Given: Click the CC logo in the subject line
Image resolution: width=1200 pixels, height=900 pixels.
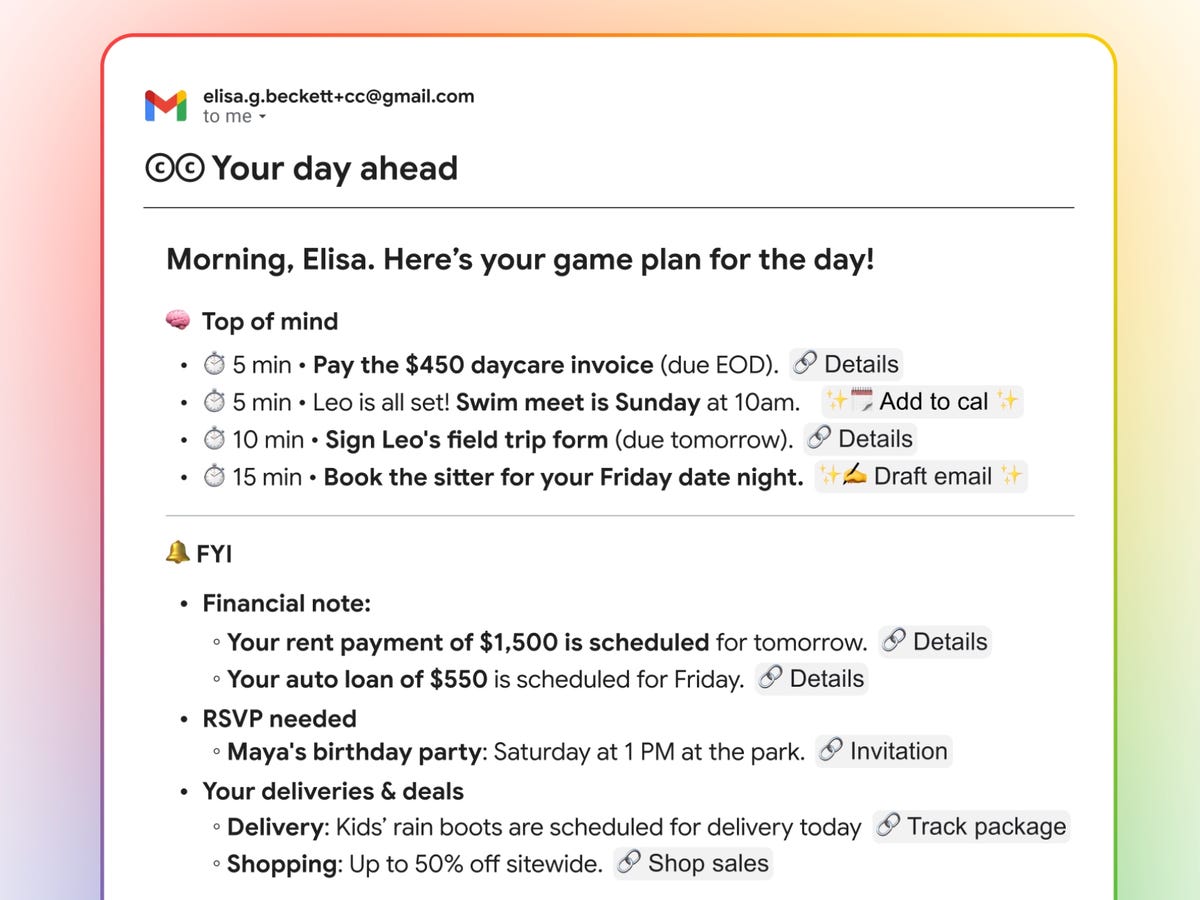Looking at the screenshot, I should [x=174, y=169].
